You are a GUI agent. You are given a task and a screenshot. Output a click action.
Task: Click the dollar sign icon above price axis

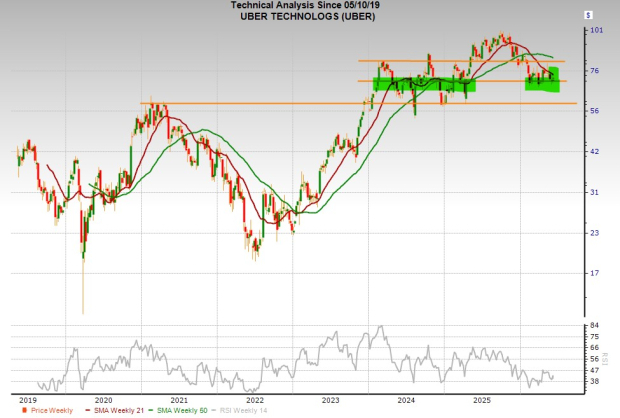588,15
